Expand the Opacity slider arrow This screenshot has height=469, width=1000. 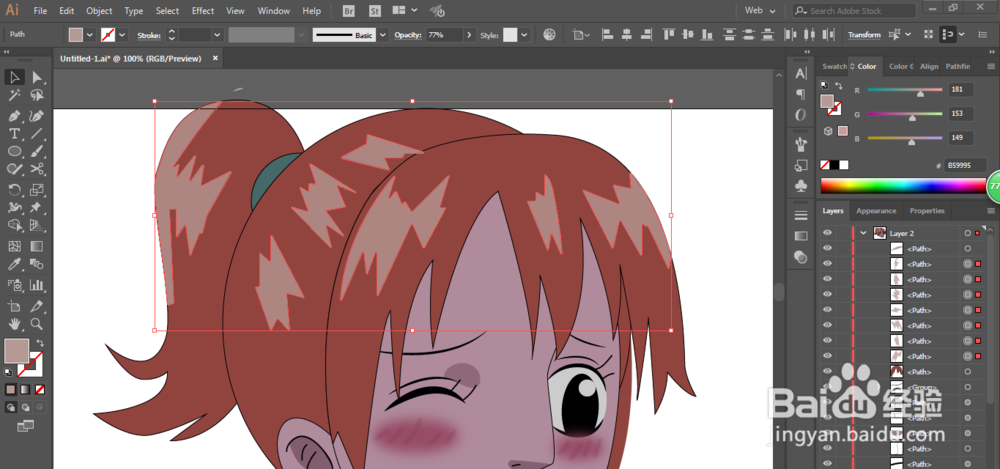pos(470,35)
